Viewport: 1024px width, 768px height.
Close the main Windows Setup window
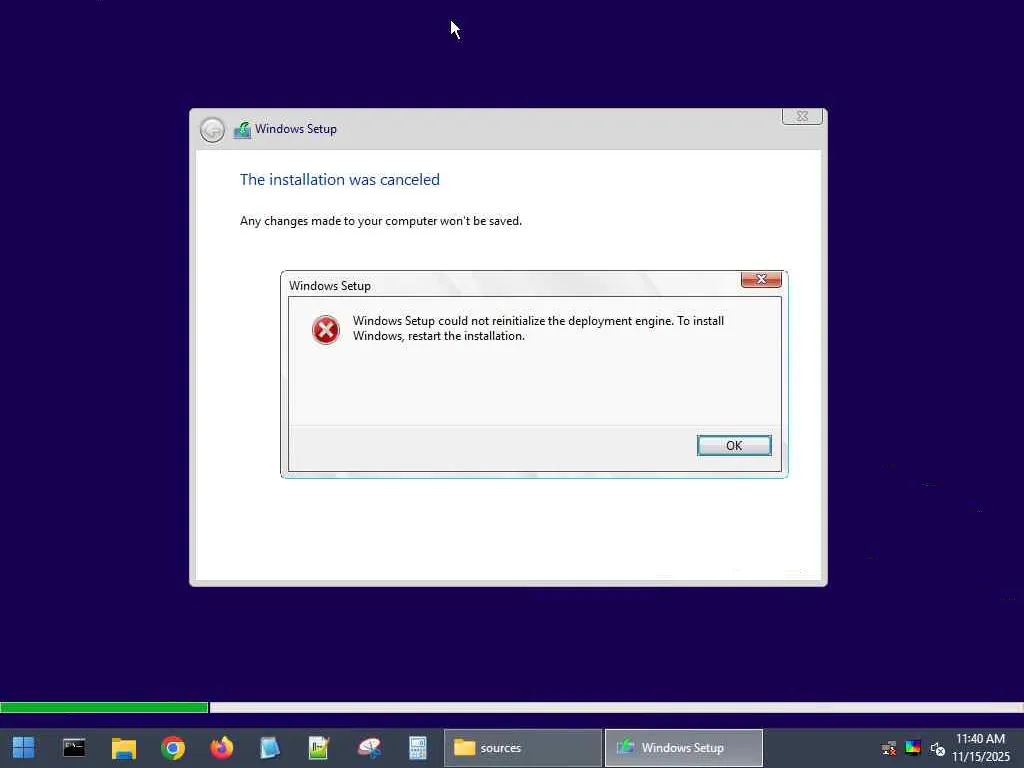pyautogui.click(x=802, y=116)
